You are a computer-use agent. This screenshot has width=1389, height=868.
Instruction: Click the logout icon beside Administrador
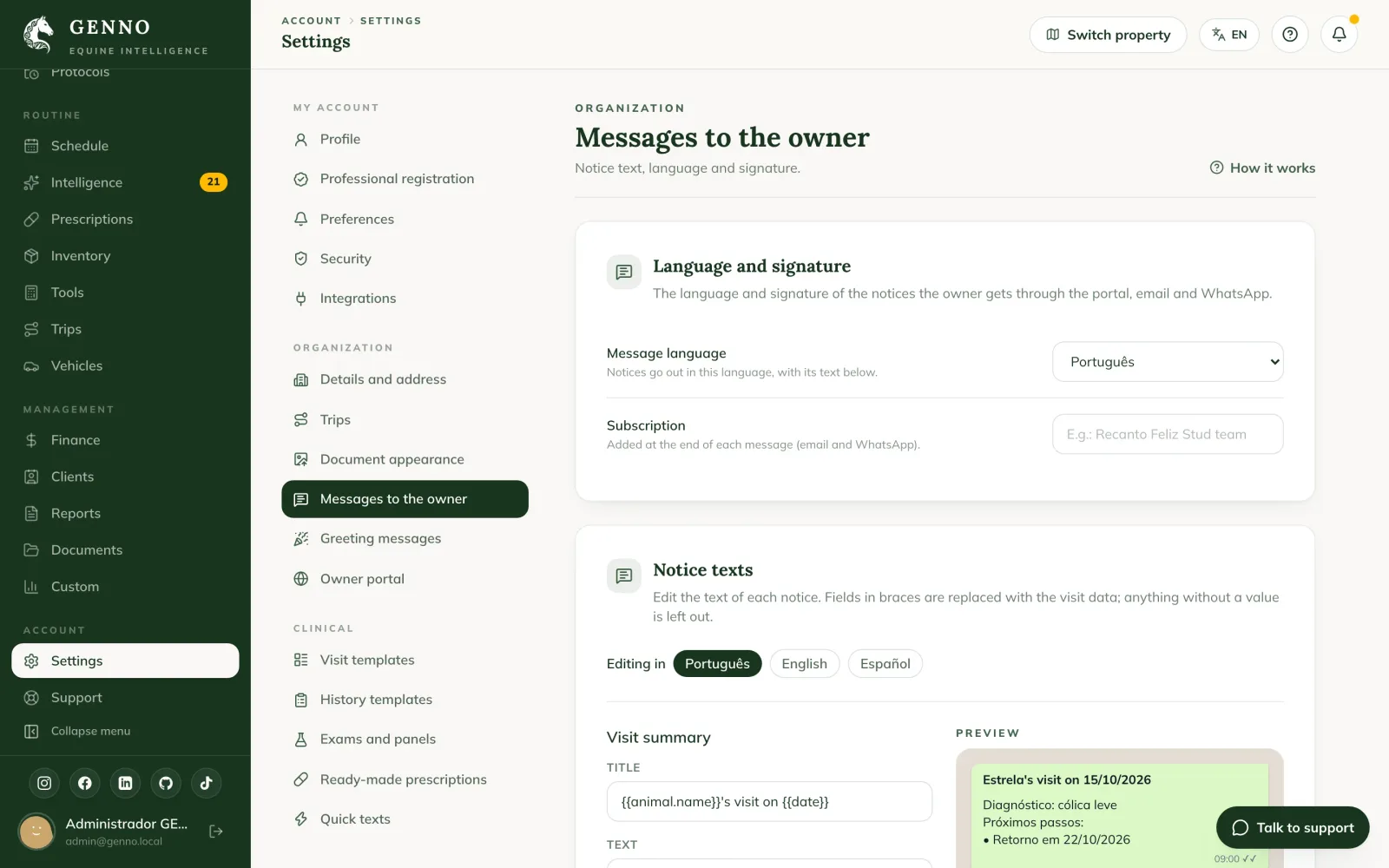pyautogui.click(x=216, y=832)
